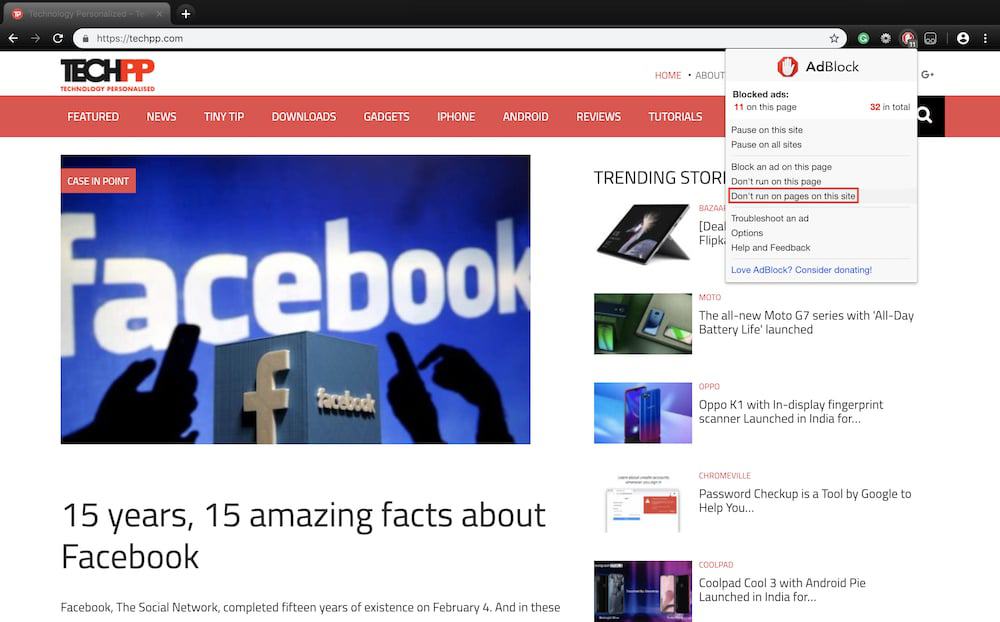Image resolution: width=1000 pixels, height=622 pixels.
Task: Open the Password Checkup article thumbnail
Action: pos(643,502)
